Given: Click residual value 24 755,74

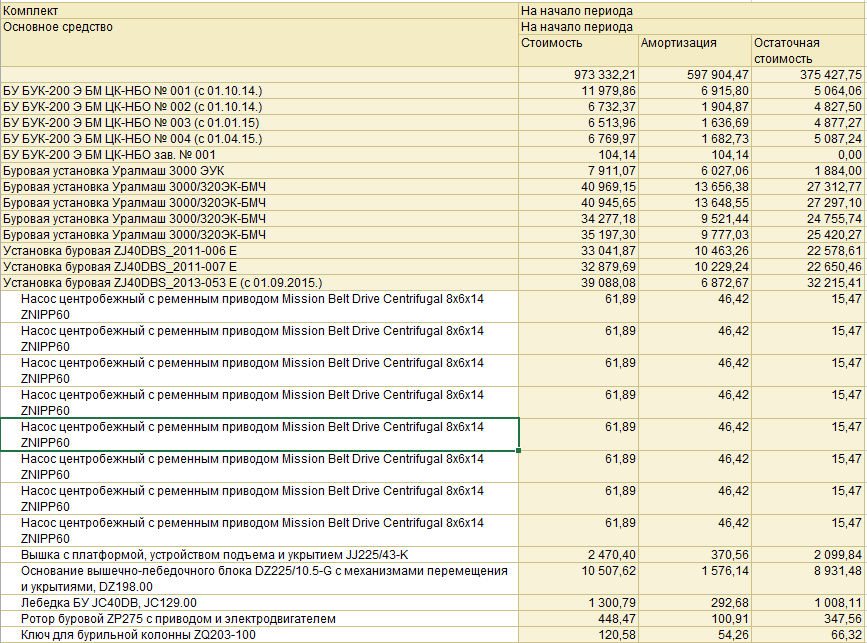Looking at the screenshot, I should click(x=809, y=219).
